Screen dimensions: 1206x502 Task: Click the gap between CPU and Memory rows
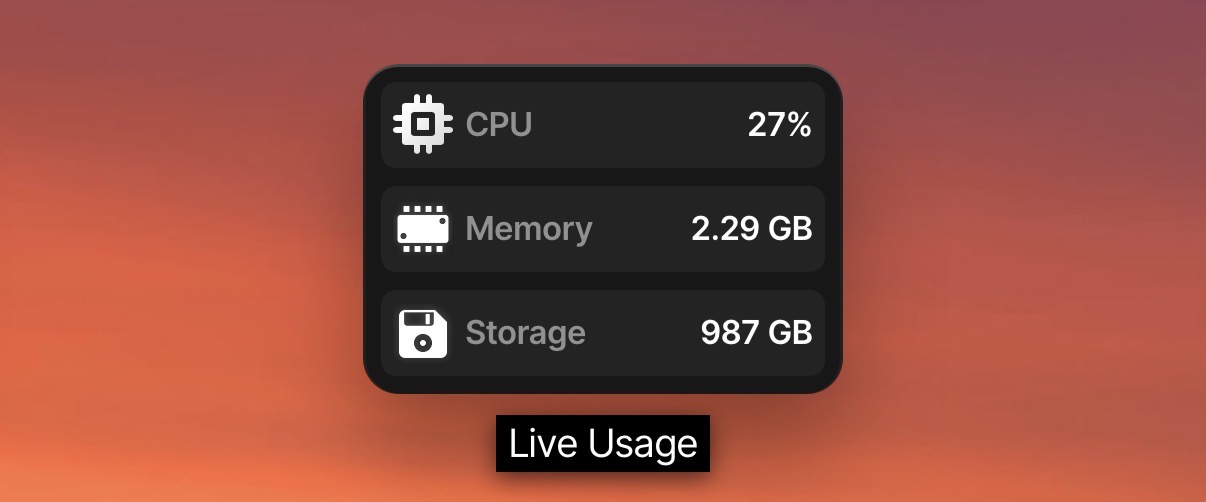[x=603, y=177]
